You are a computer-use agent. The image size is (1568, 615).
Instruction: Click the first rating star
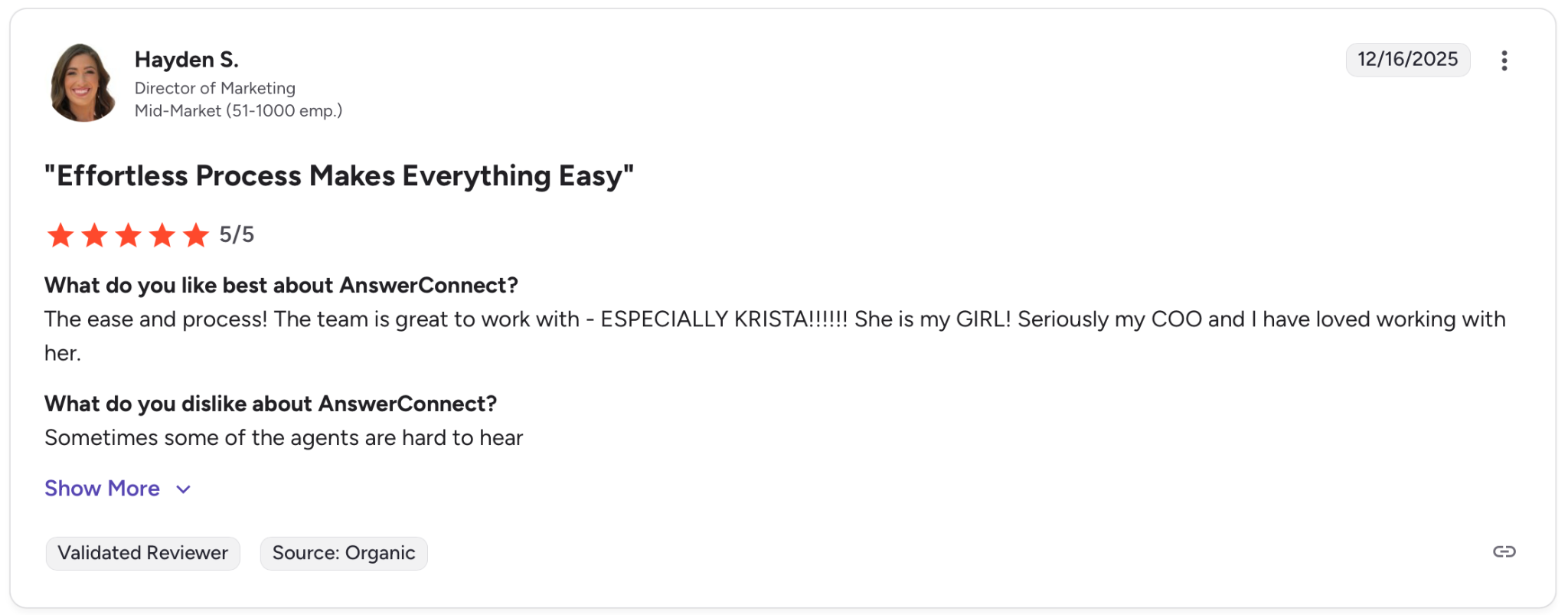(x=60, y=235)
